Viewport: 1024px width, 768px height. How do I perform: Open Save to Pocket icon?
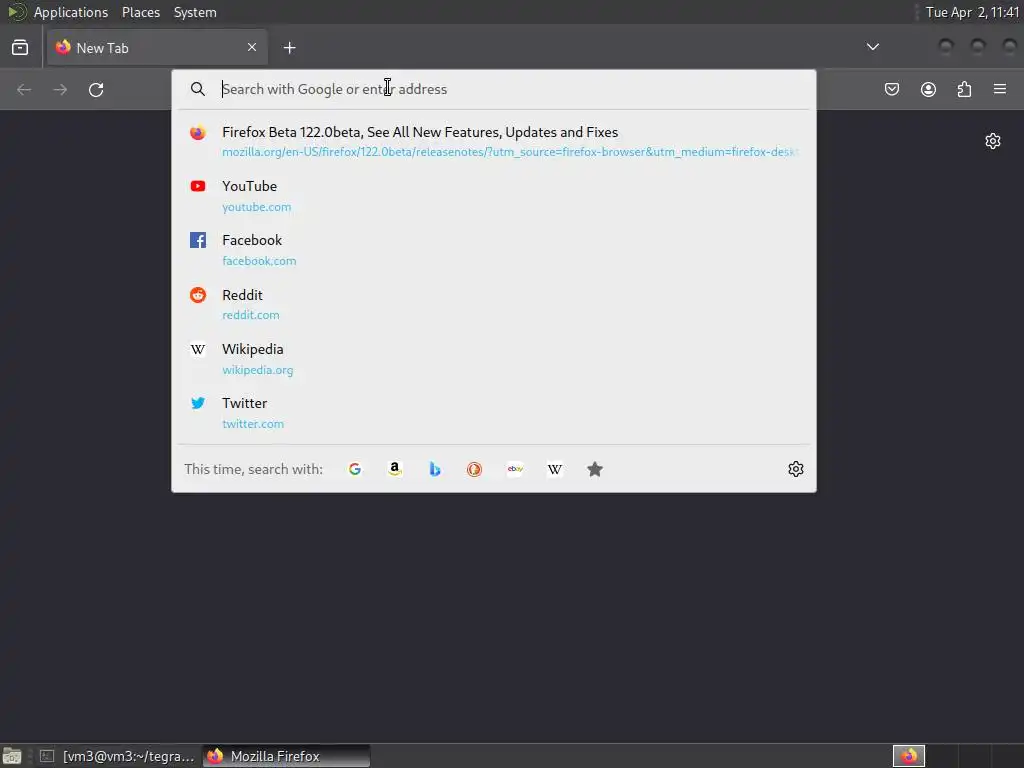pos(891,89)
